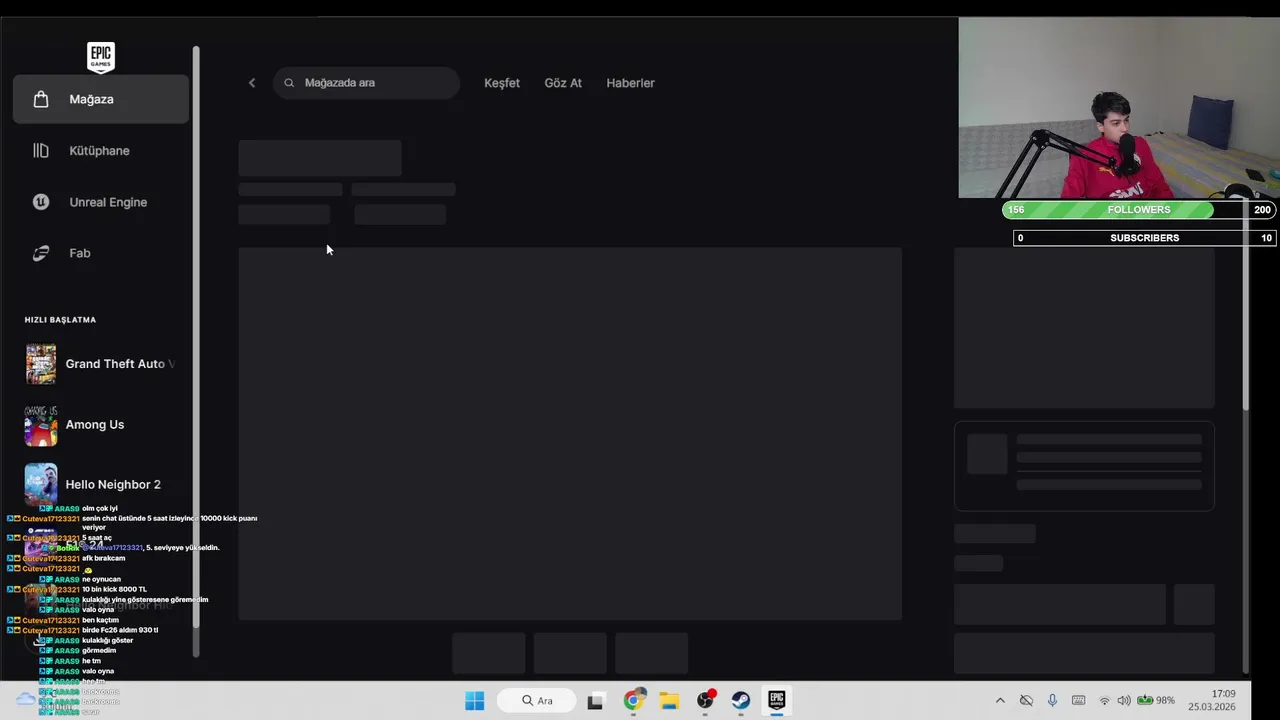This screenshot has height=720, width=1280.
Task: Click the volume speaker icon
Action: 1123,701
